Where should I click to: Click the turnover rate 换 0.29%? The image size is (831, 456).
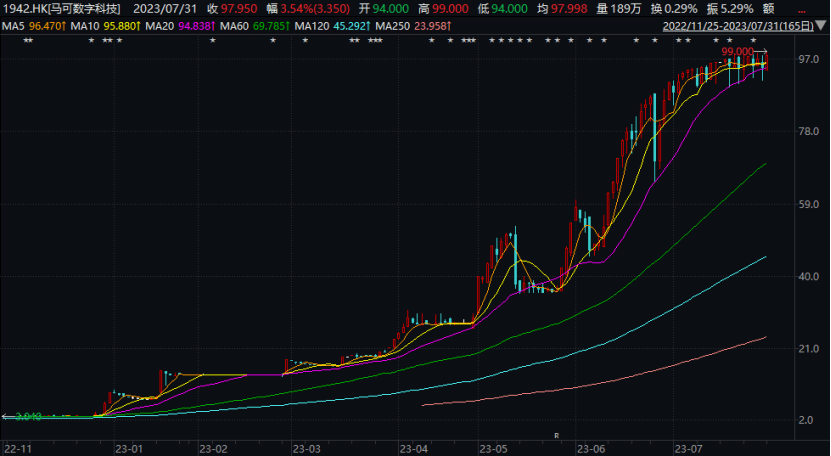[x=672, y=8]
